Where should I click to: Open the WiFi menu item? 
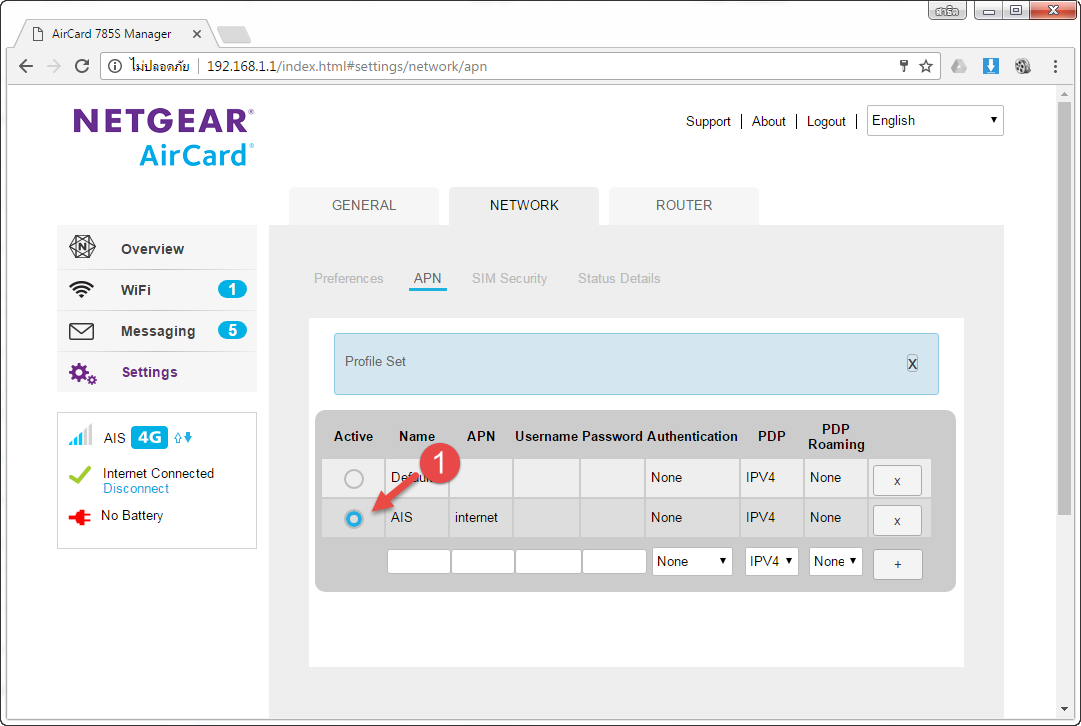(156, 290)
